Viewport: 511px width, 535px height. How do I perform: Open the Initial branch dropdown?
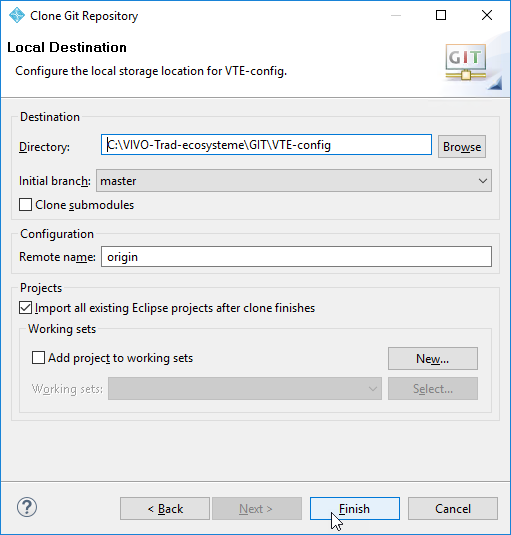294,180
